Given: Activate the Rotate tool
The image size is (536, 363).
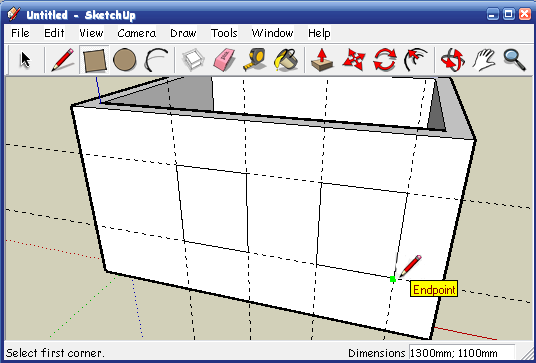Looking at the screenshot, I should pyautogui.click(x=385, y=60).
